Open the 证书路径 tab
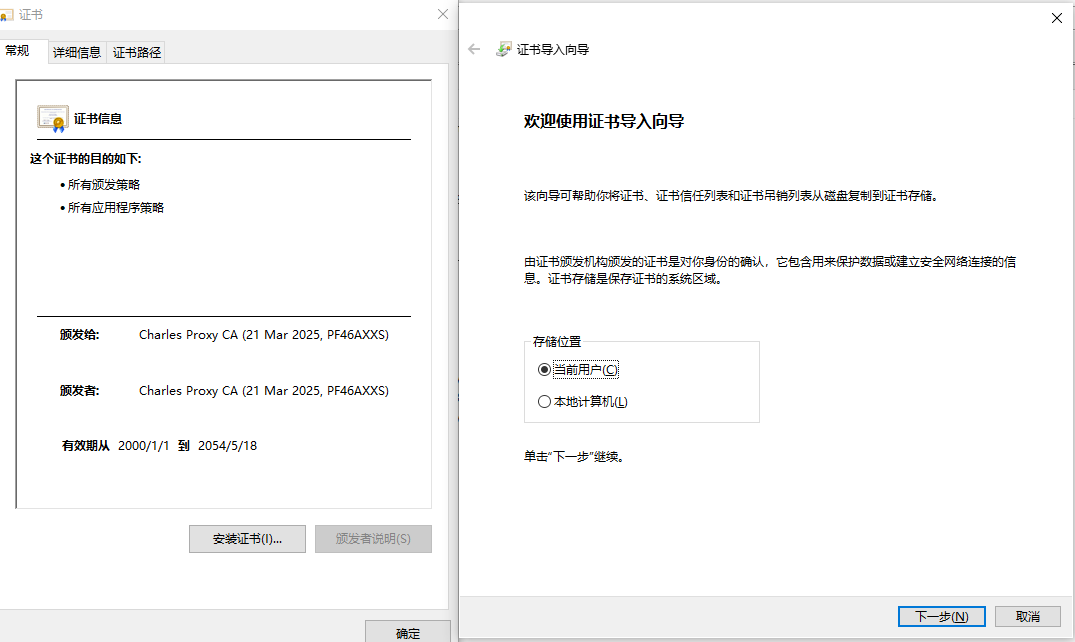The height and width of the screenshot is (642, 1075). [136, 52]
